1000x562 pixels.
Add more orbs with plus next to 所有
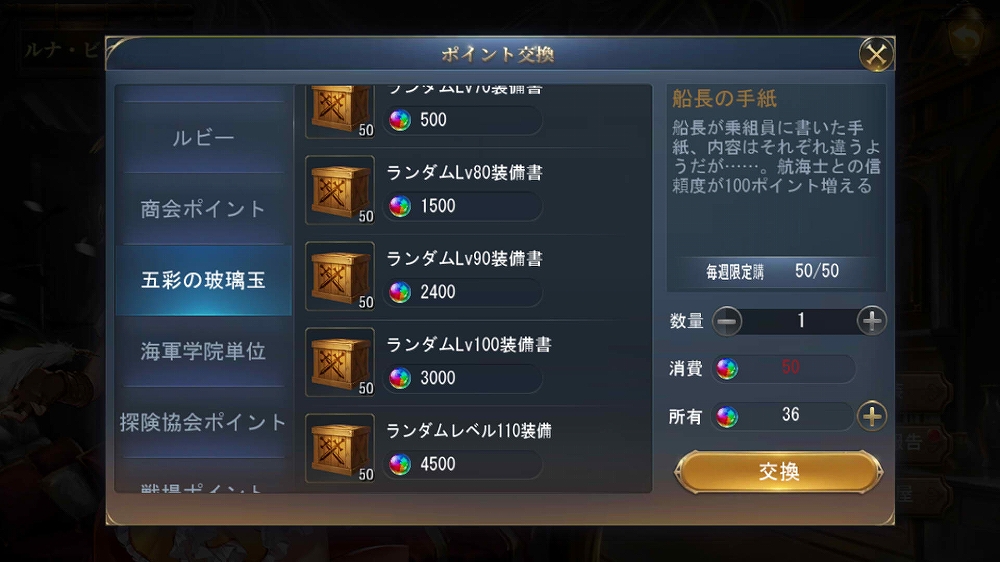coord(872,416)
